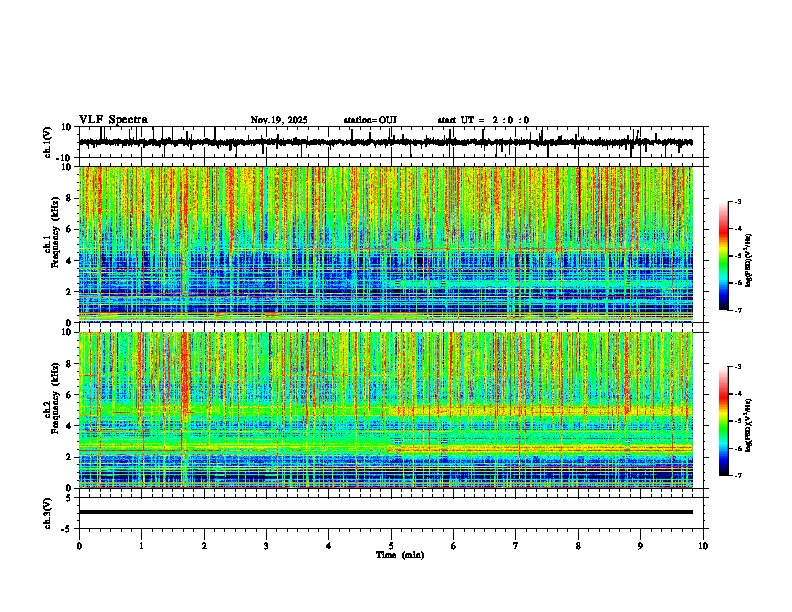Click the ch.1(V) waveform axis label
This screenshot has width=792, height=612.
[x=48, y=142]
